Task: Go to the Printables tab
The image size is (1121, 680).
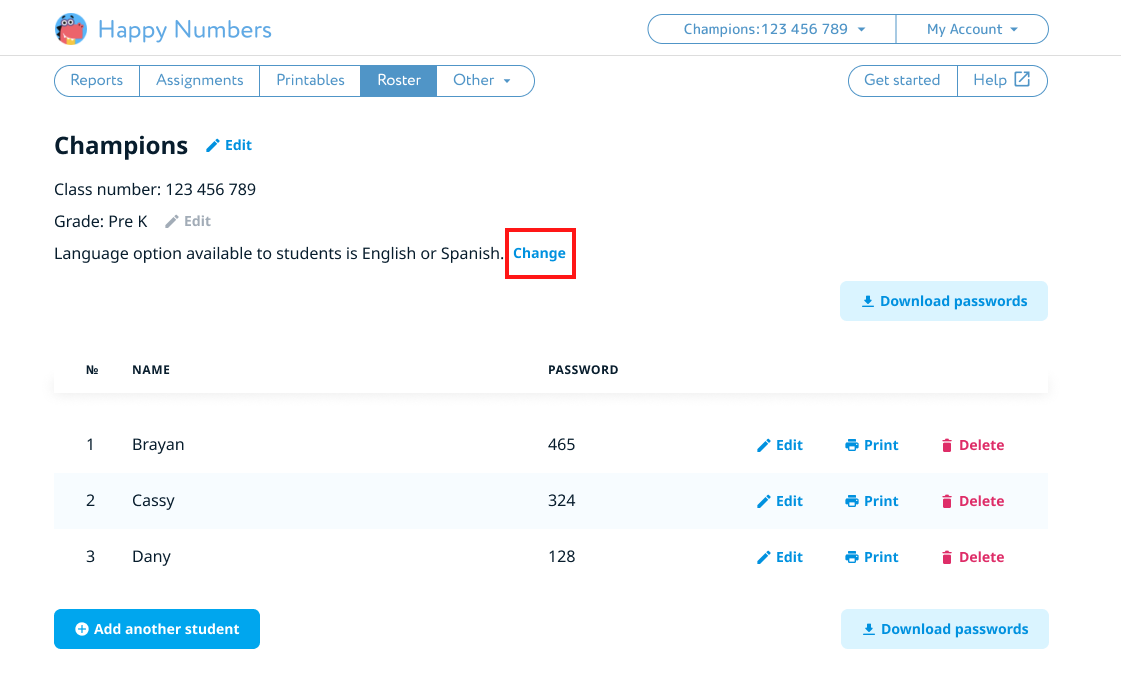Action: [310, 80]
